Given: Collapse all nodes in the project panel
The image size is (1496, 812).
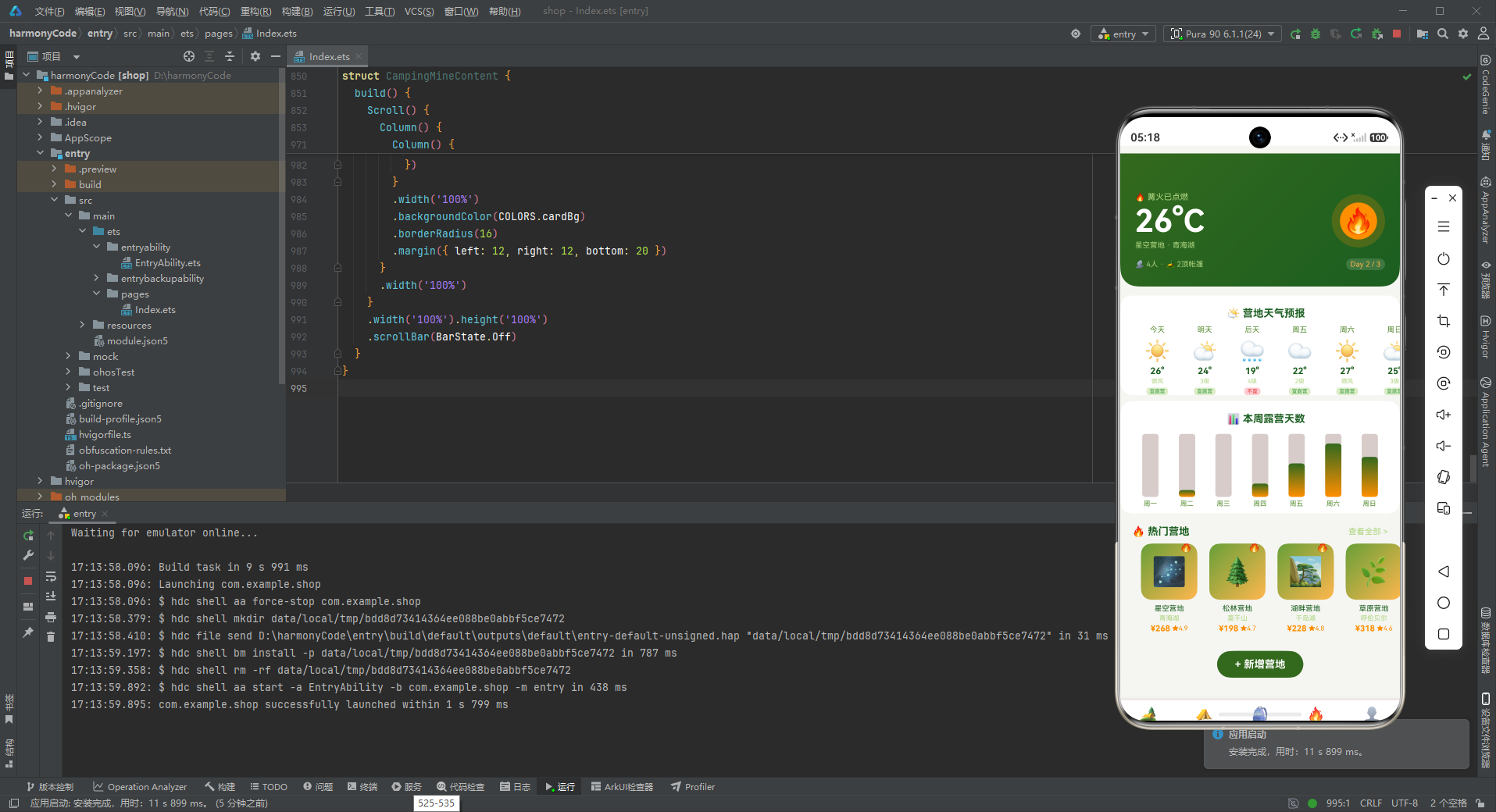Looking at the screenshot, I should (x=230, y=56).
